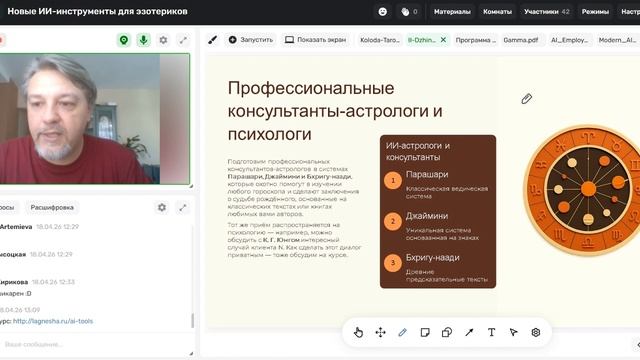Screen dimensions: 640x360
Task: Click the speaker video feed
Action: point(95,119)
